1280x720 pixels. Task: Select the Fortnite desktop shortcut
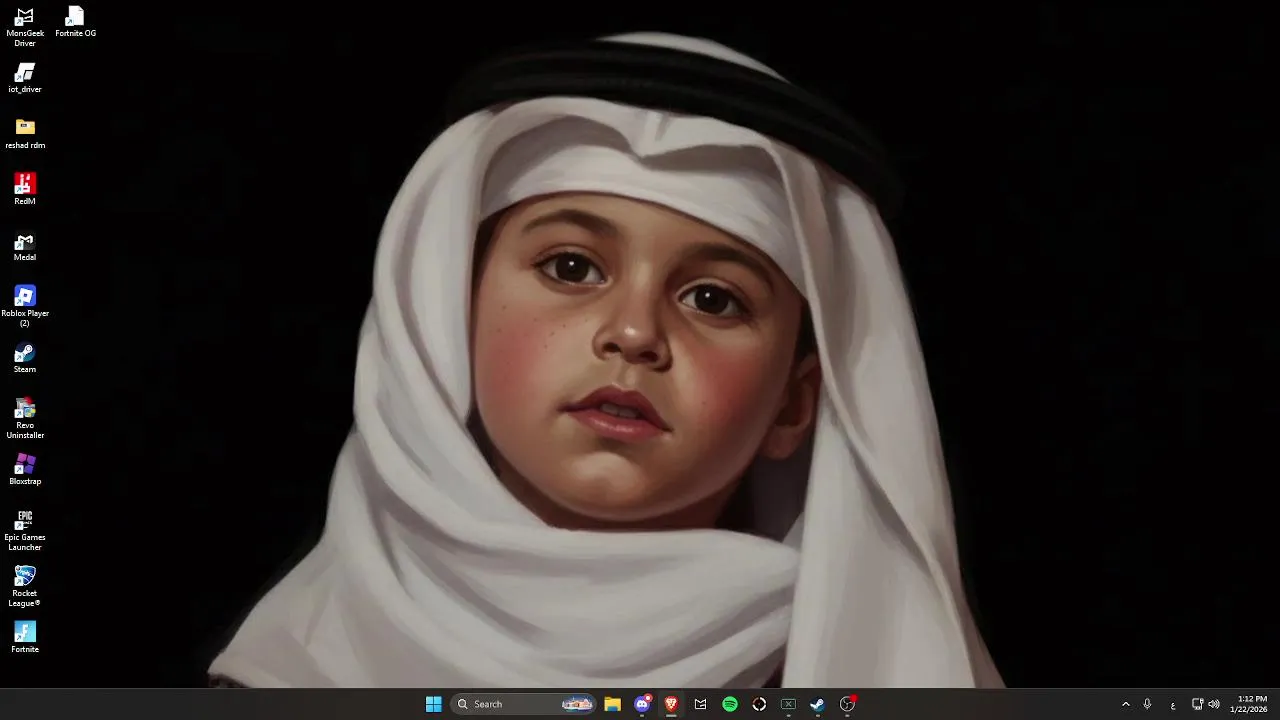[25, 638]
